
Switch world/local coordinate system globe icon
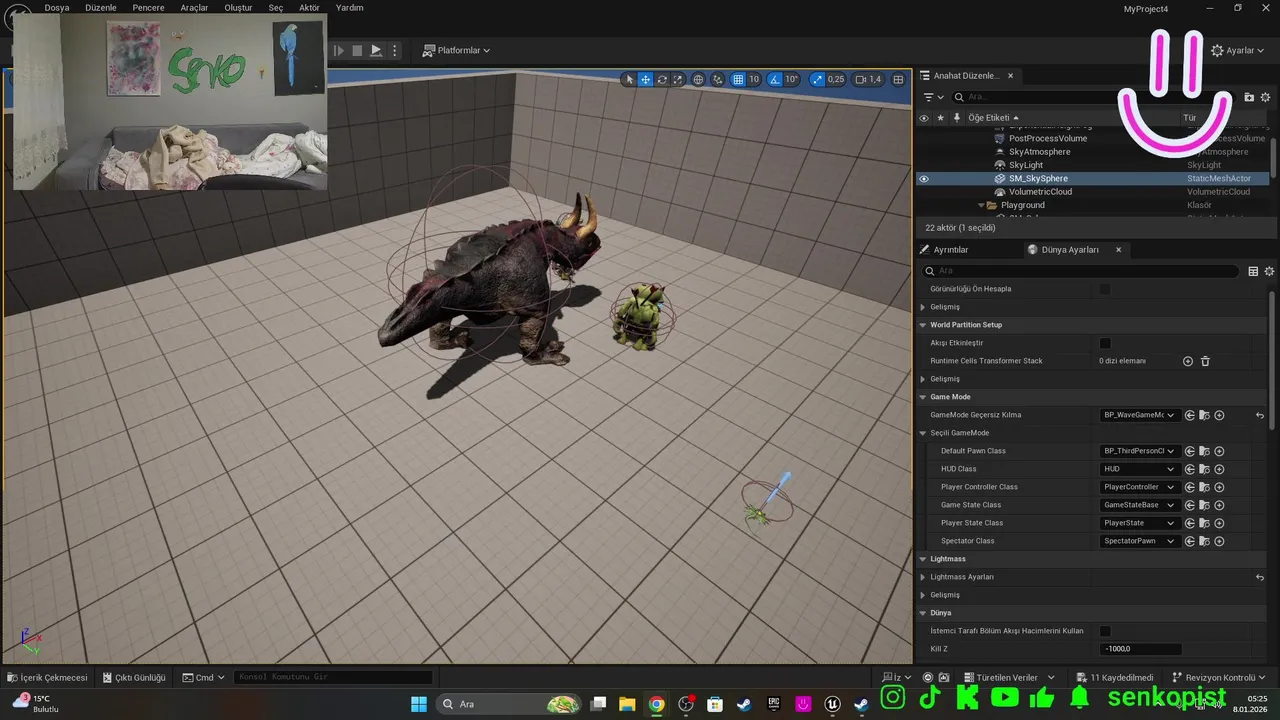point(698,79)
